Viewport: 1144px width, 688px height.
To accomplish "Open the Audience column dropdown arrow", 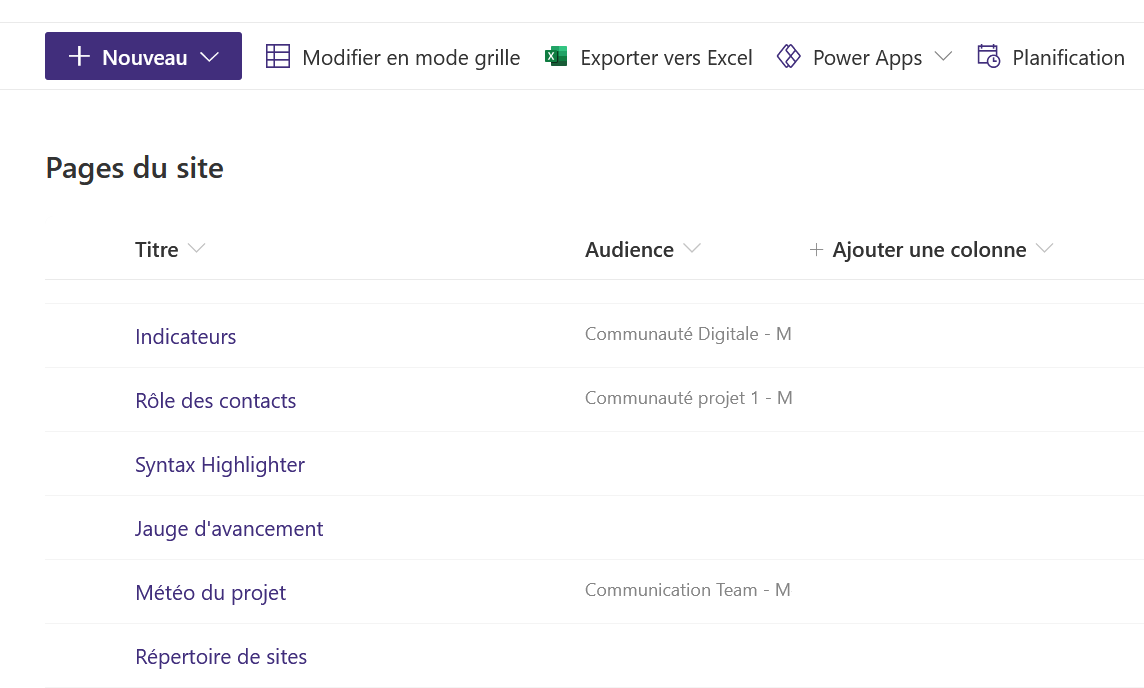I will pyautogui.click(x=692, y=249).
